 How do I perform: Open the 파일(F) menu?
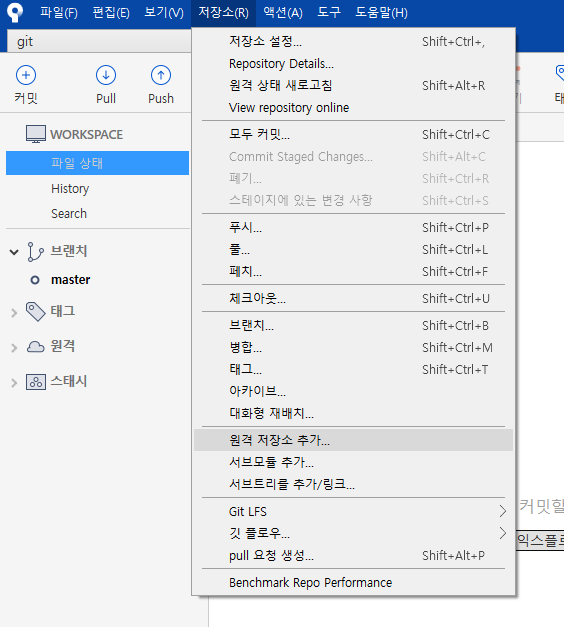click(x=59, y=13)
